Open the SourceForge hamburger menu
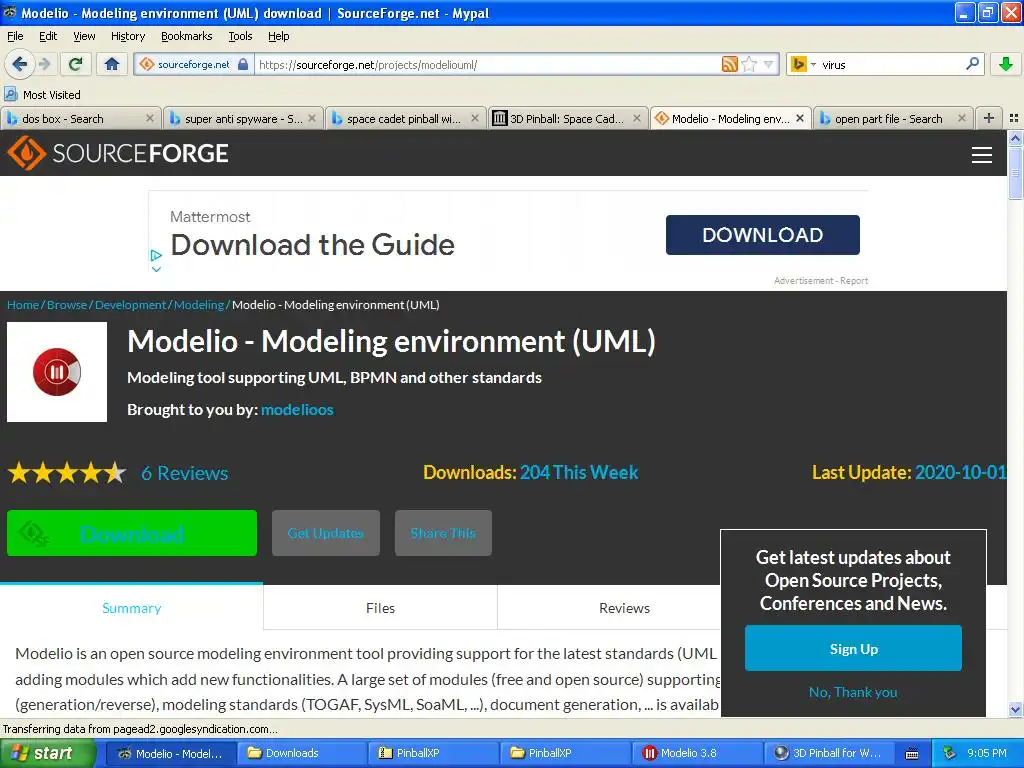This screenshot has height=768, width=1024. (x=982, y=155)
